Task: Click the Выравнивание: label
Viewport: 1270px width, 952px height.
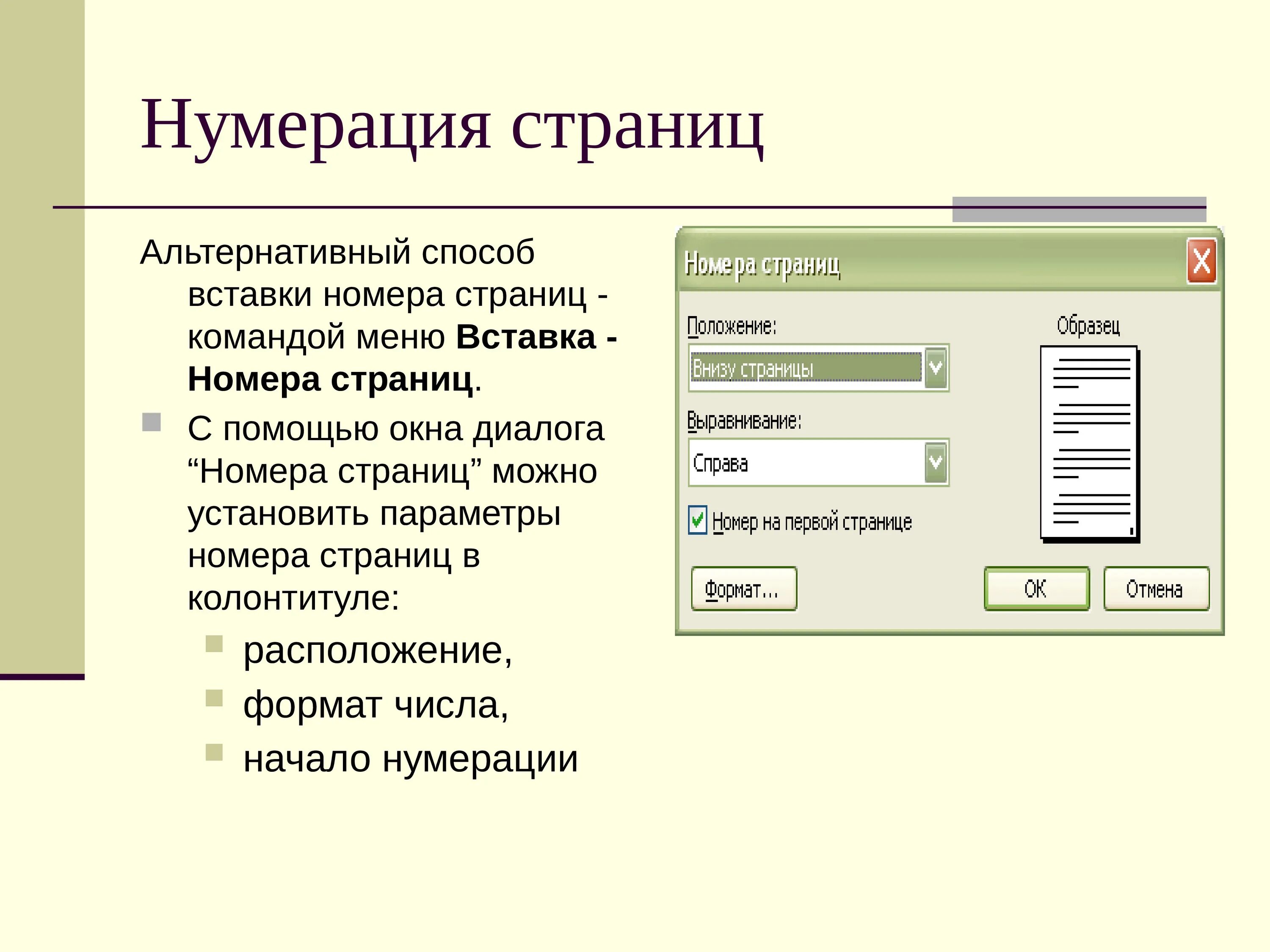Action: click(744, 421)
